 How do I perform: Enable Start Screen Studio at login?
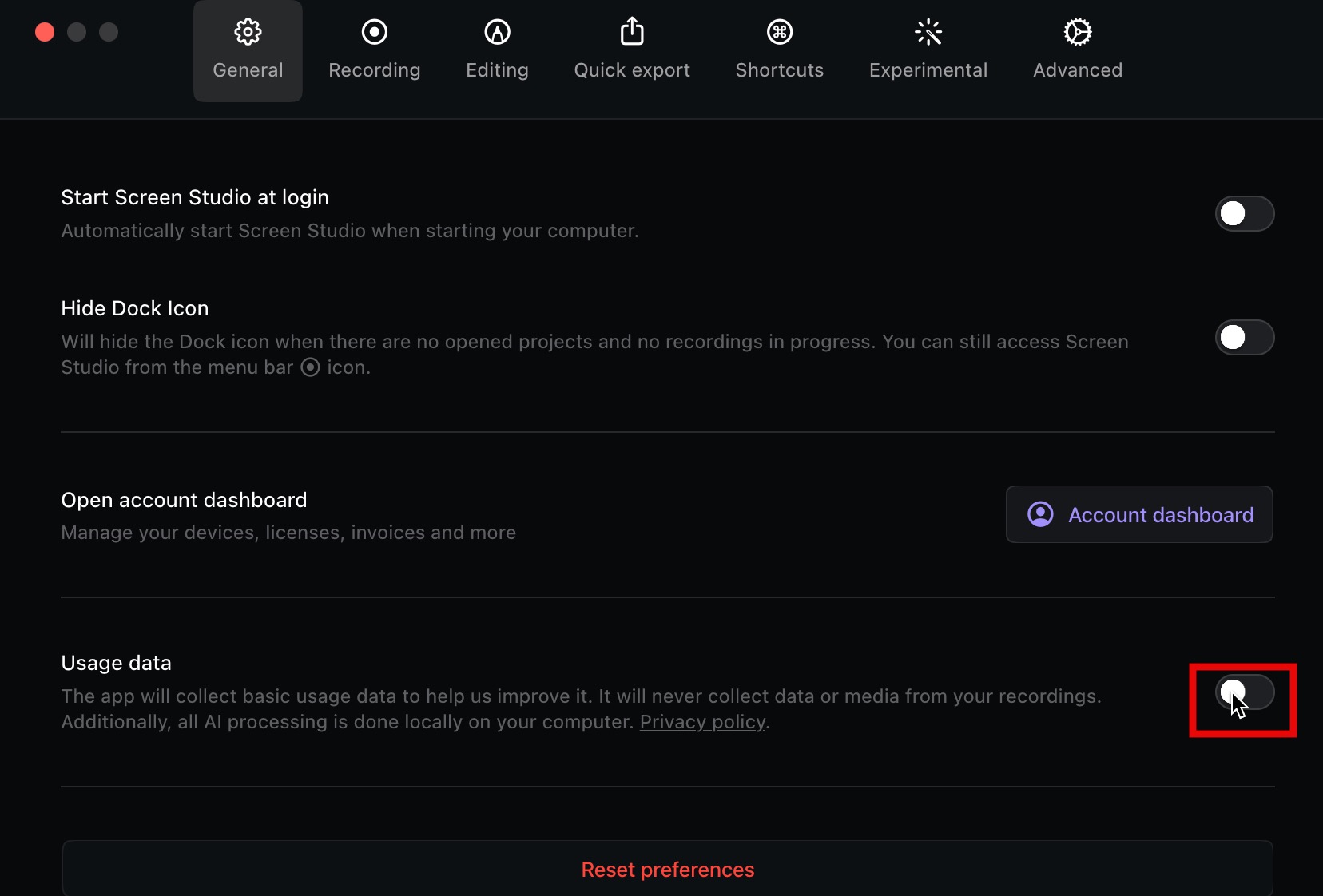point(1244,213)
